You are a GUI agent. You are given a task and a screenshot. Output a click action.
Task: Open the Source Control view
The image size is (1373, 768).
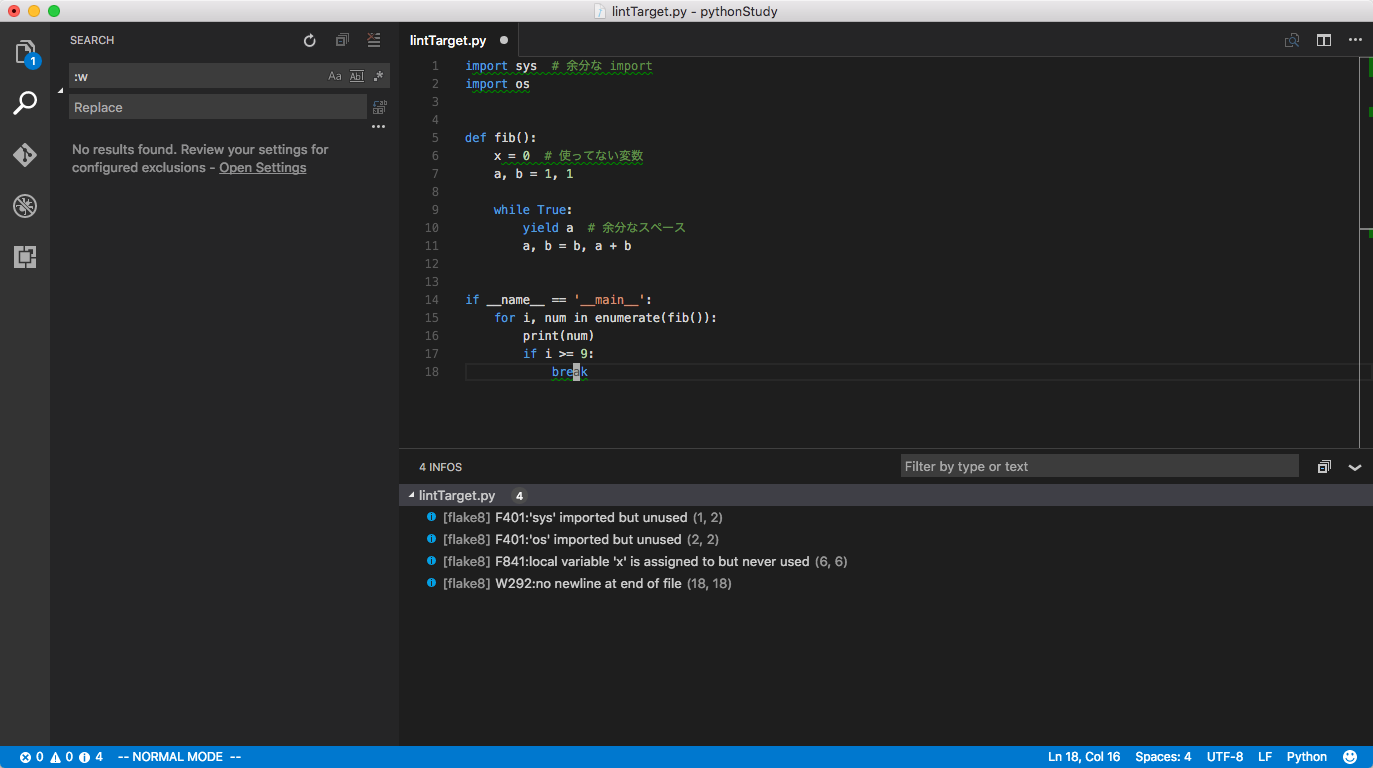pos(25,155)
